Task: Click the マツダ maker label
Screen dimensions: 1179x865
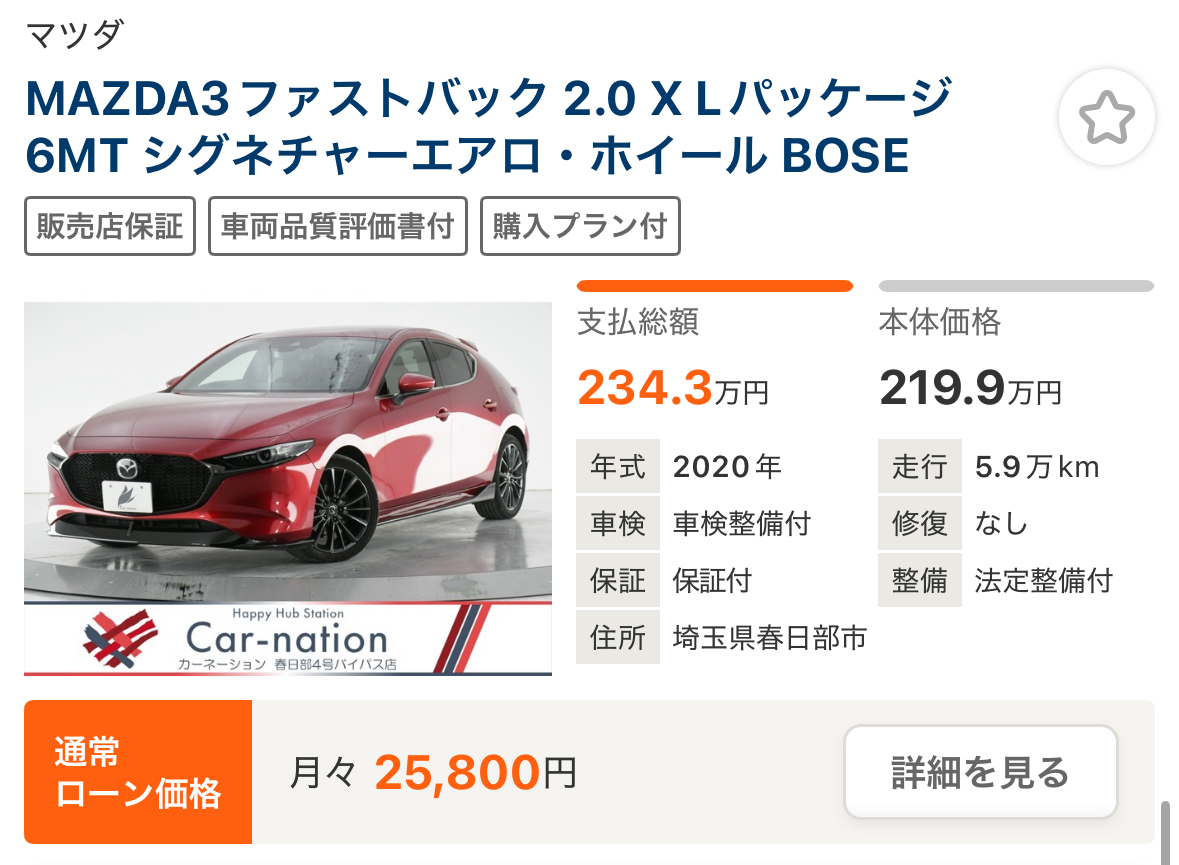Action: coord(74,35)
